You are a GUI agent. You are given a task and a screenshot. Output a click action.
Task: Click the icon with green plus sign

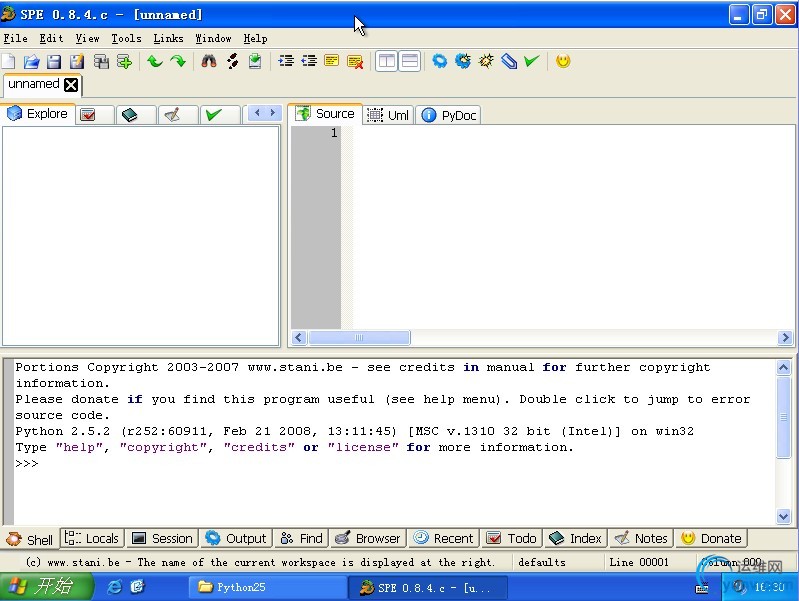pyautogui.click(x=124, y=62)
